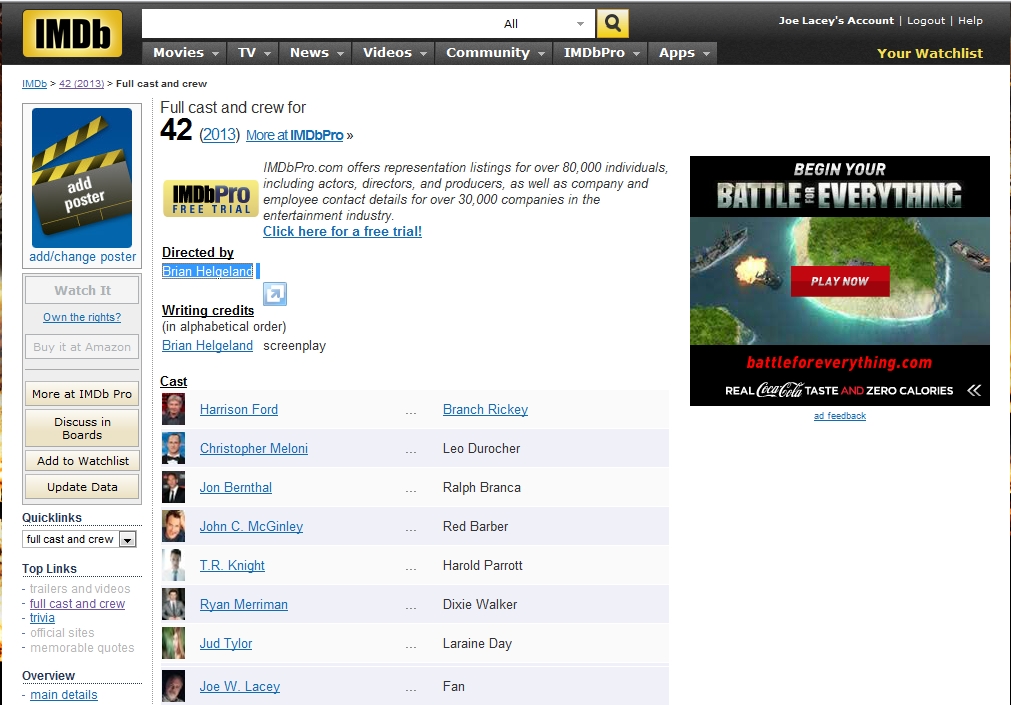Open Christopher Meloni's name link

pos(254,448)
